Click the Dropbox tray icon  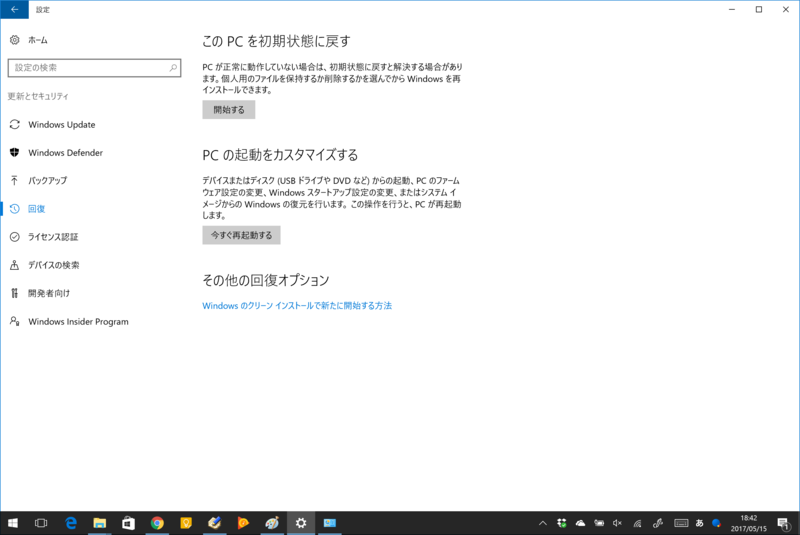pyautogui.click(x=562, y=523)
